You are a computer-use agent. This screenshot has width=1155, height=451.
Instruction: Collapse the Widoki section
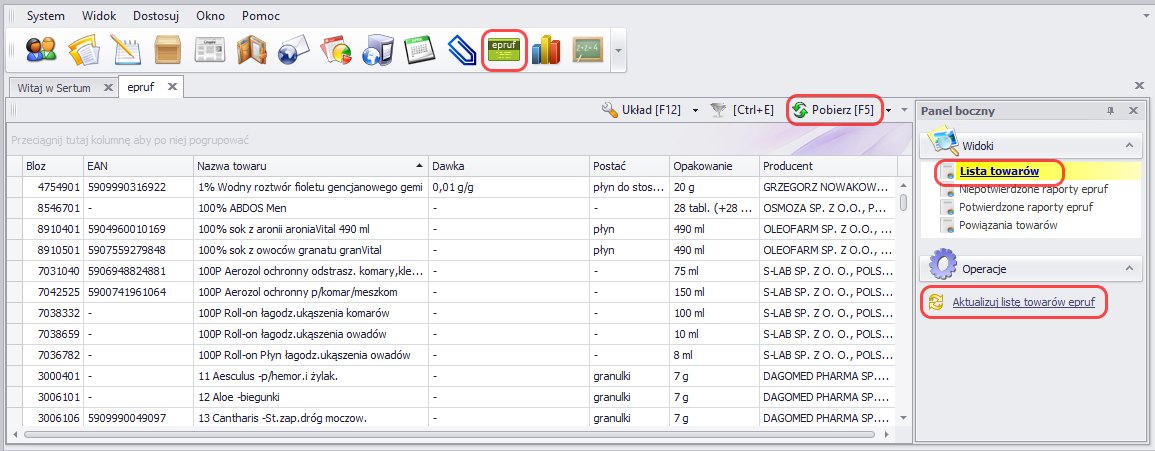click(1129, 146)
